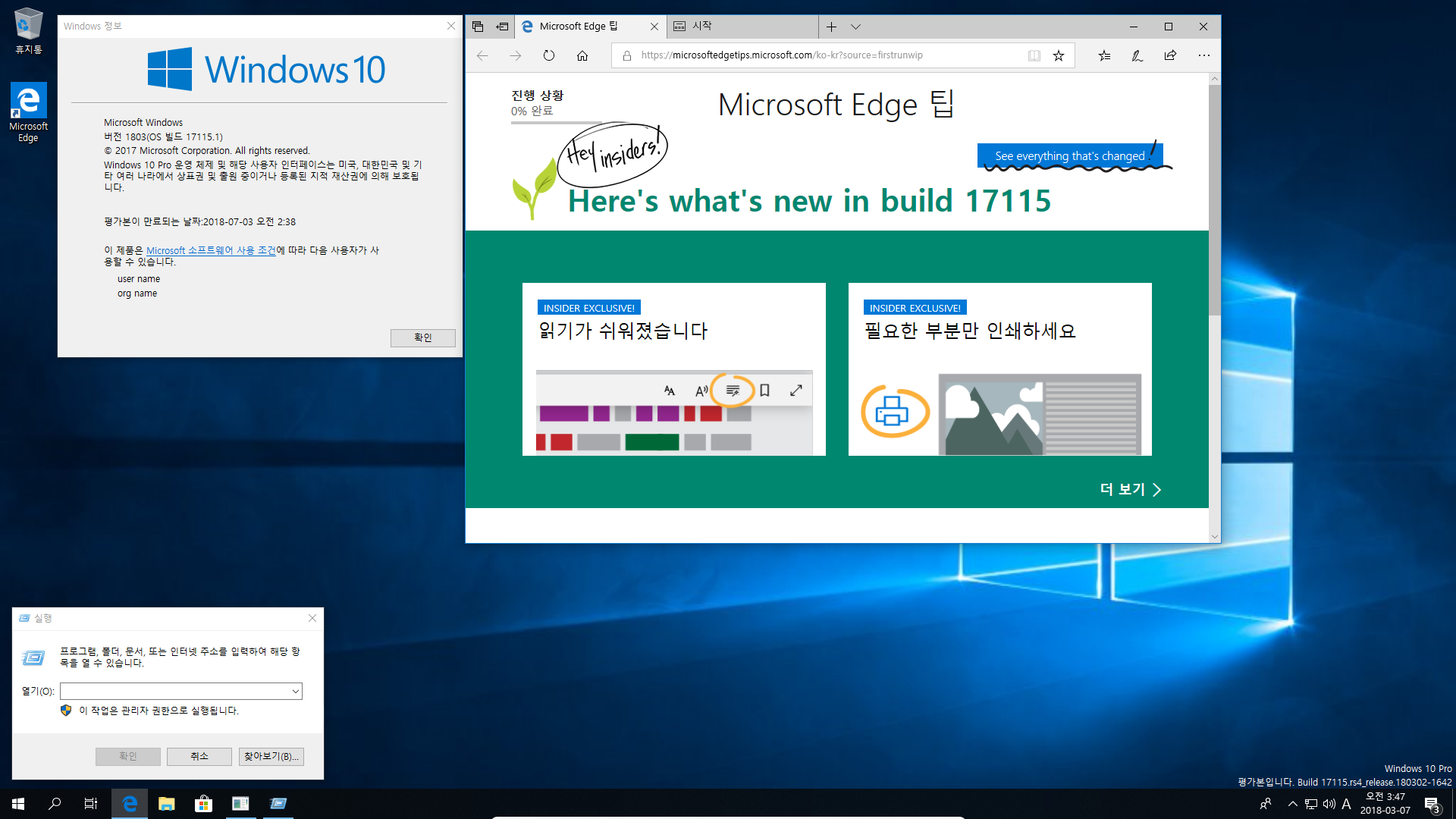Open File Explorer from taskbar
1456x819 pixels.
tap(167, 804)
